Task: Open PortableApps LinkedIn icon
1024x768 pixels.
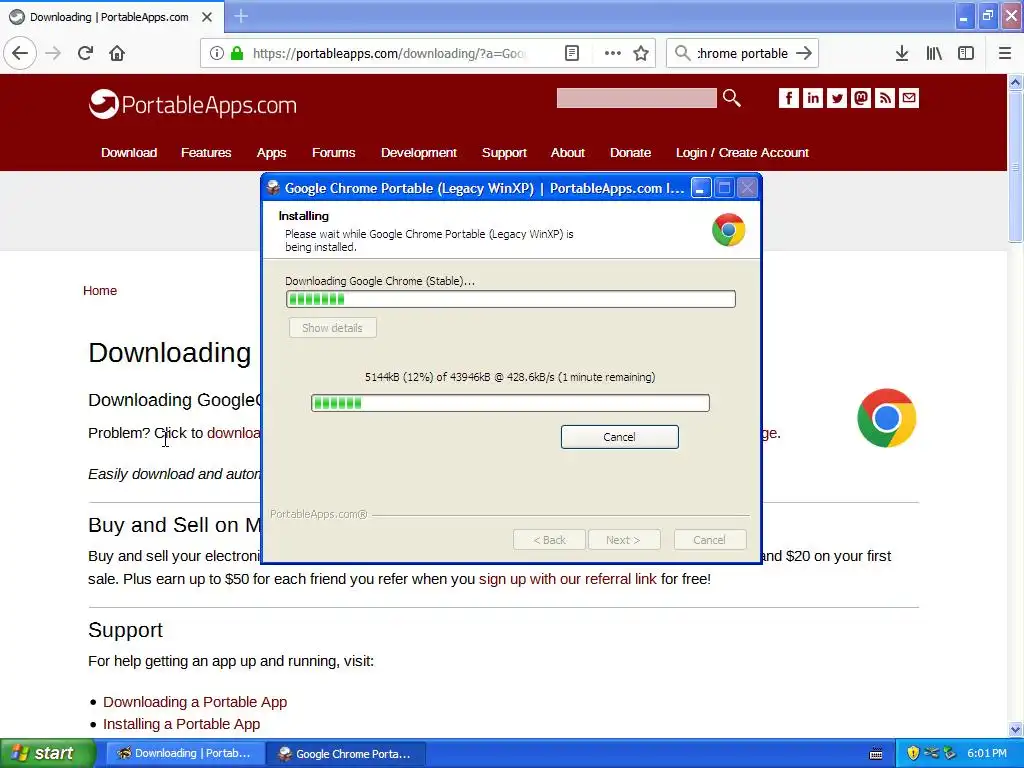Action: (x=812, y=98)
